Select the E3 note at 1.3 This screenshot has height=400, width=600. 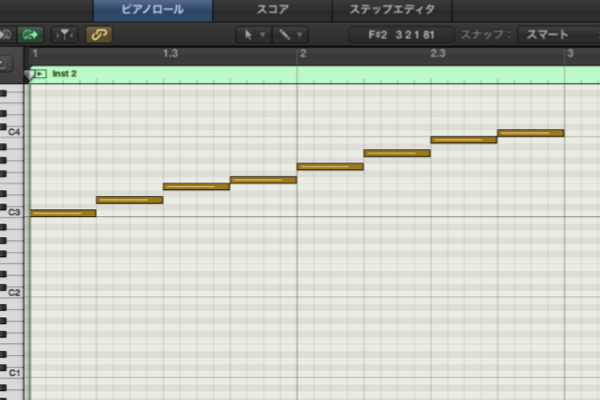[x=197, y=186]
